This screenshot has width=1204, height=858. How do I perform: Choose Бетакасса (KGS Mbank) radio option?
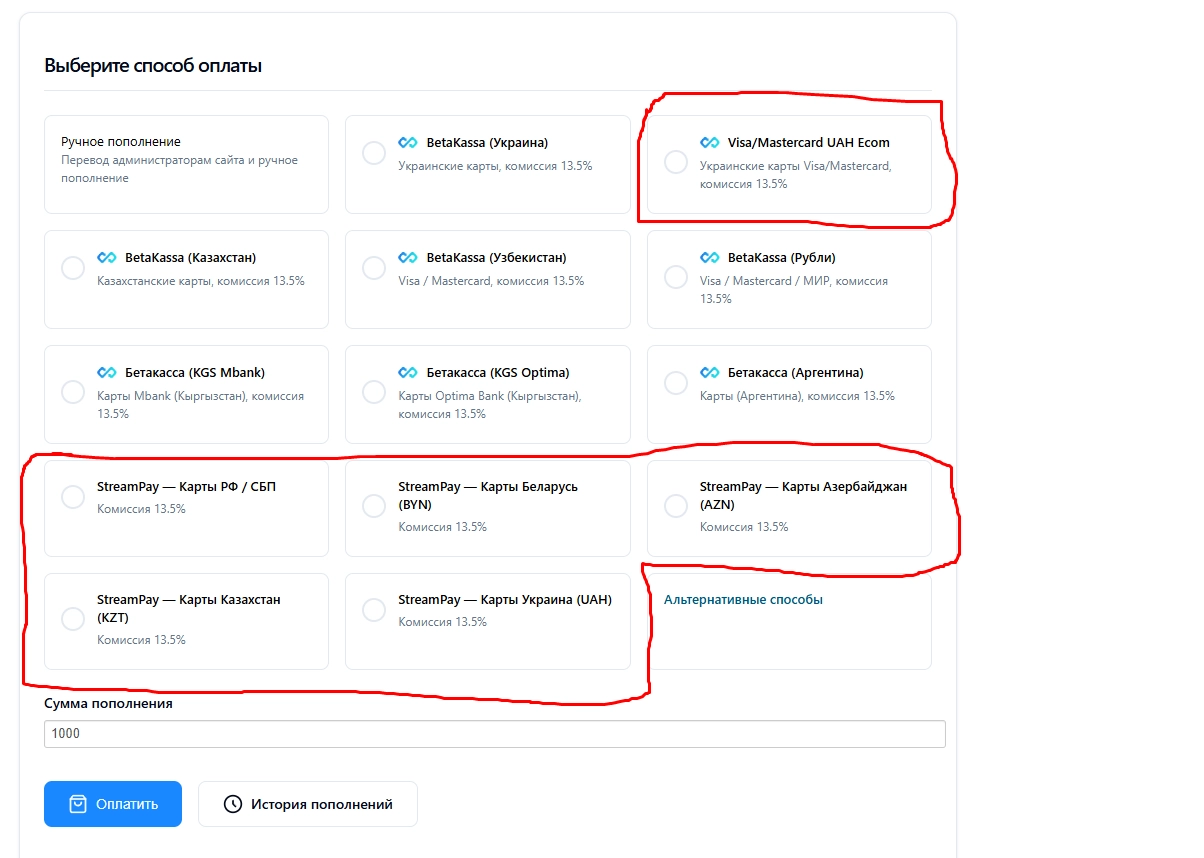pyautogui.click(x=73, y=392)
